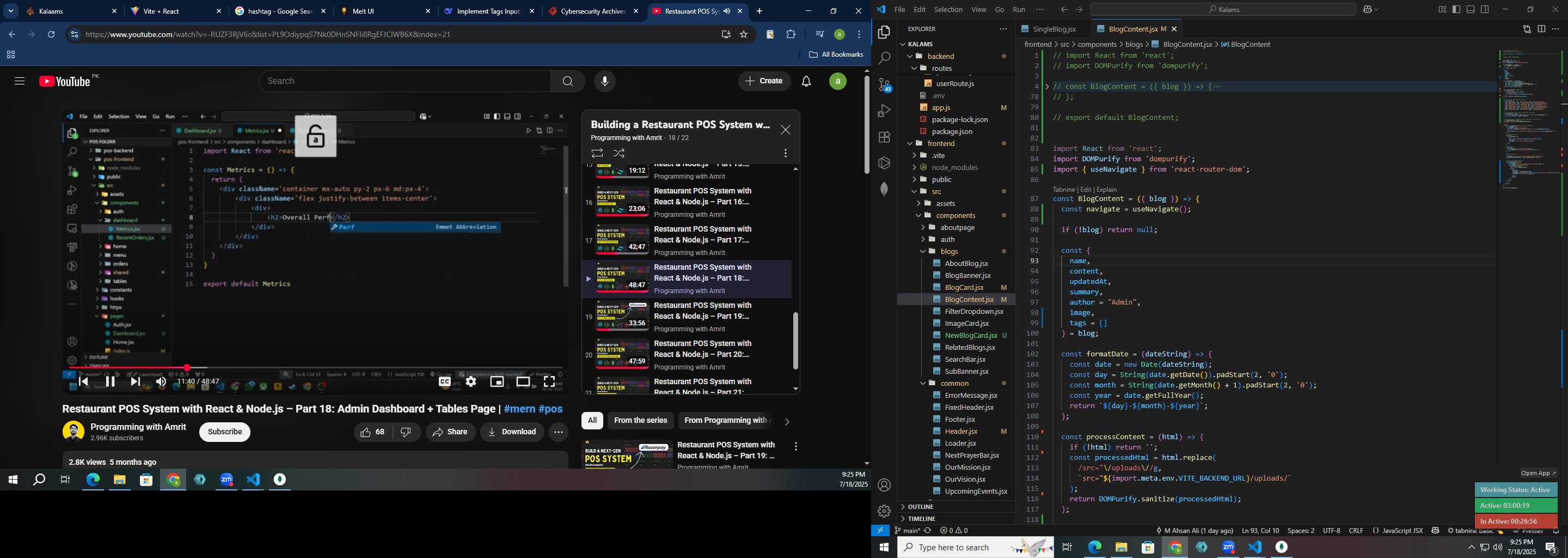Collapse the routes folder in Explorer

(x=915, y=68)
